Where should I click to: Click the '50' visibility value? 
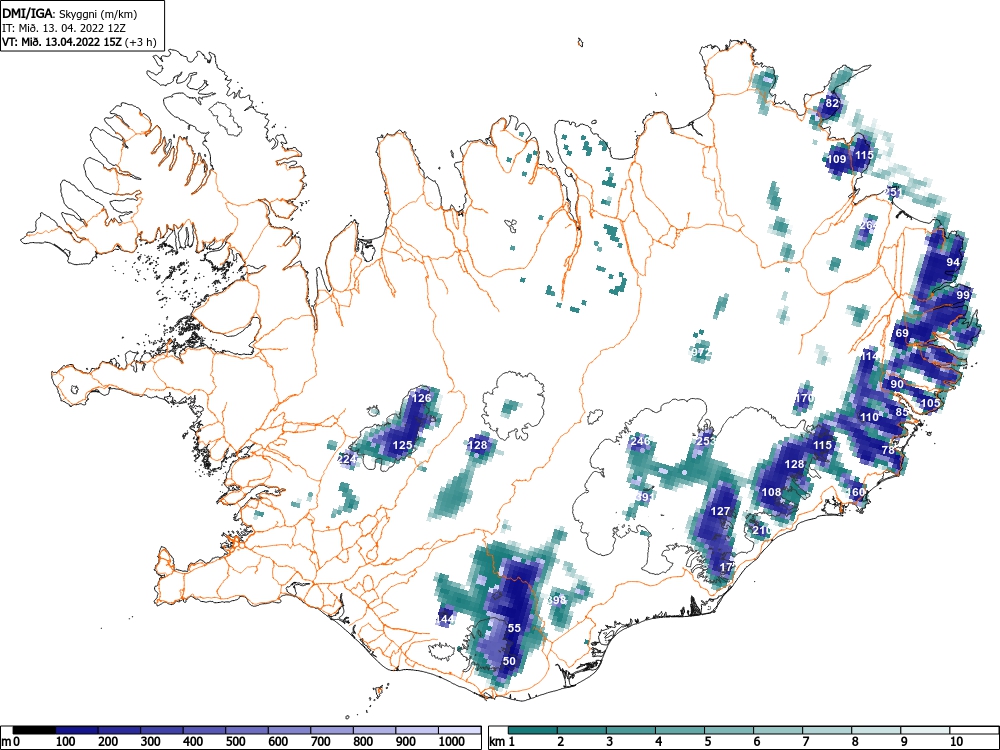point(509,661)
